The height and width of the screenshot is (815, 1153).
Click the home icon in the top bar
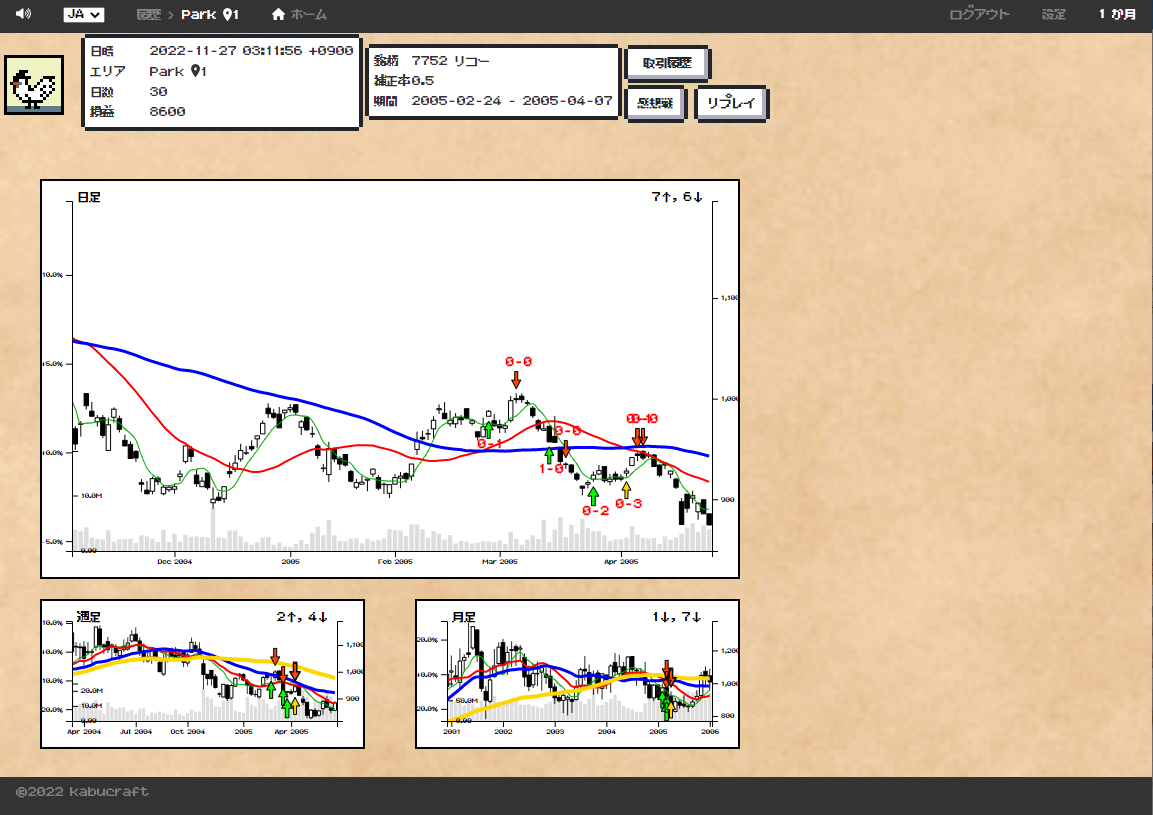coord(279,15)
